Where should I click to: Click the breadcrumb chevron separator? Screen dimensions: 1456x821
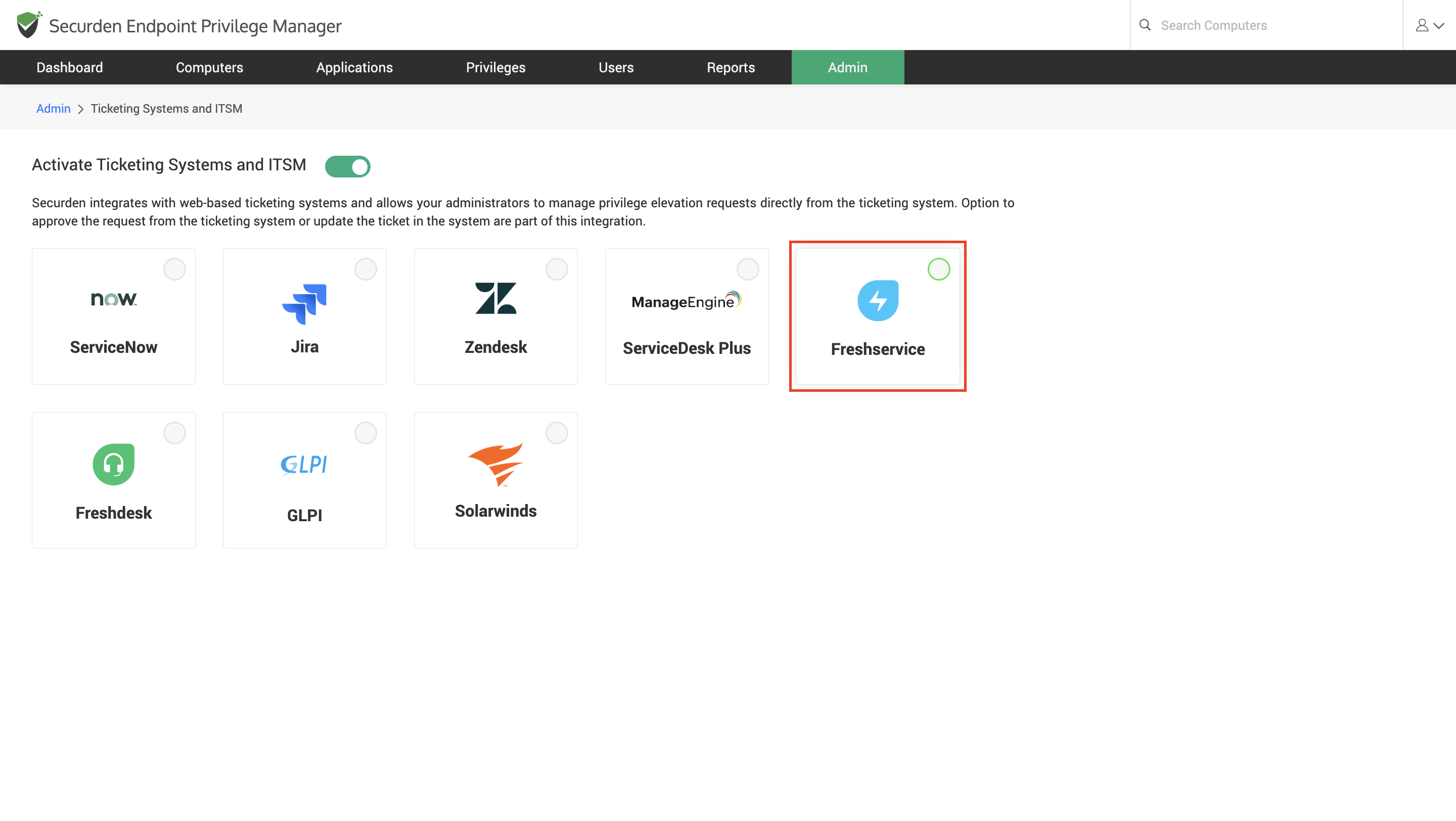(80, 109)
